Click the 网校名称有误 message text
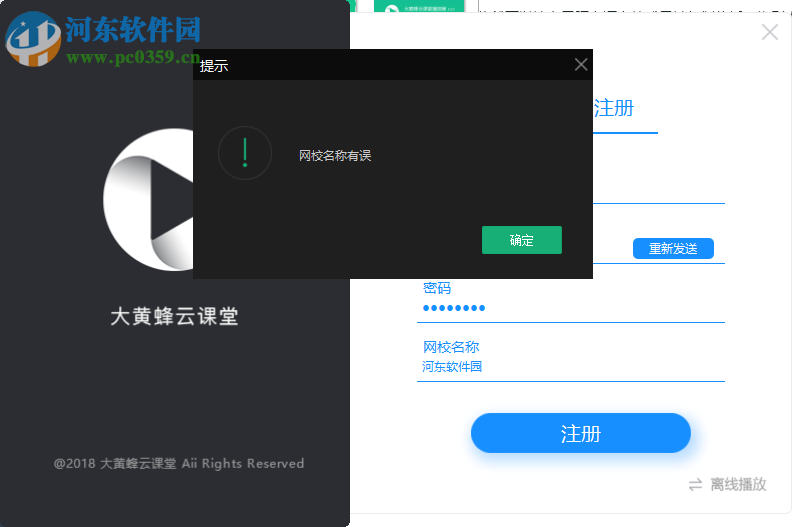Image resolution: width=792 pixels, height=527 pixels. tap(335, 156)
